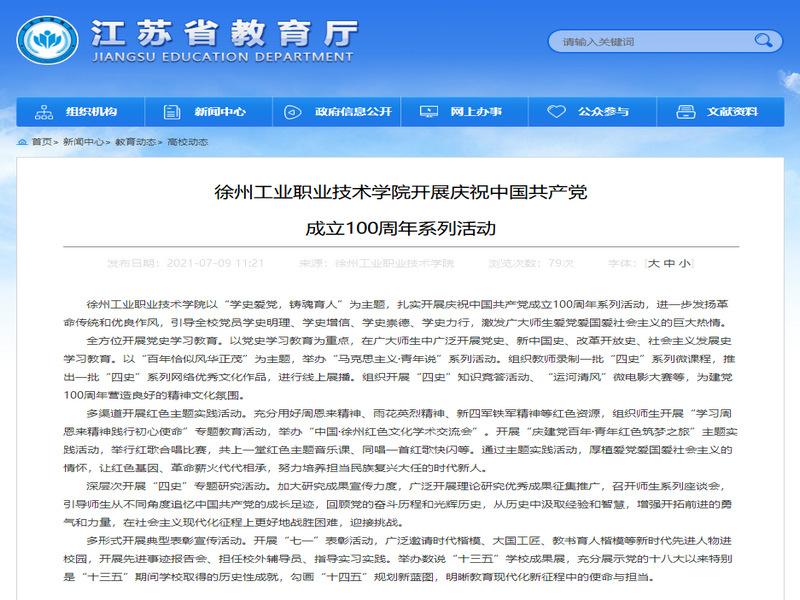
Task: Open 高校动态 breadcrumb link
Action: [x=187, y=142]
